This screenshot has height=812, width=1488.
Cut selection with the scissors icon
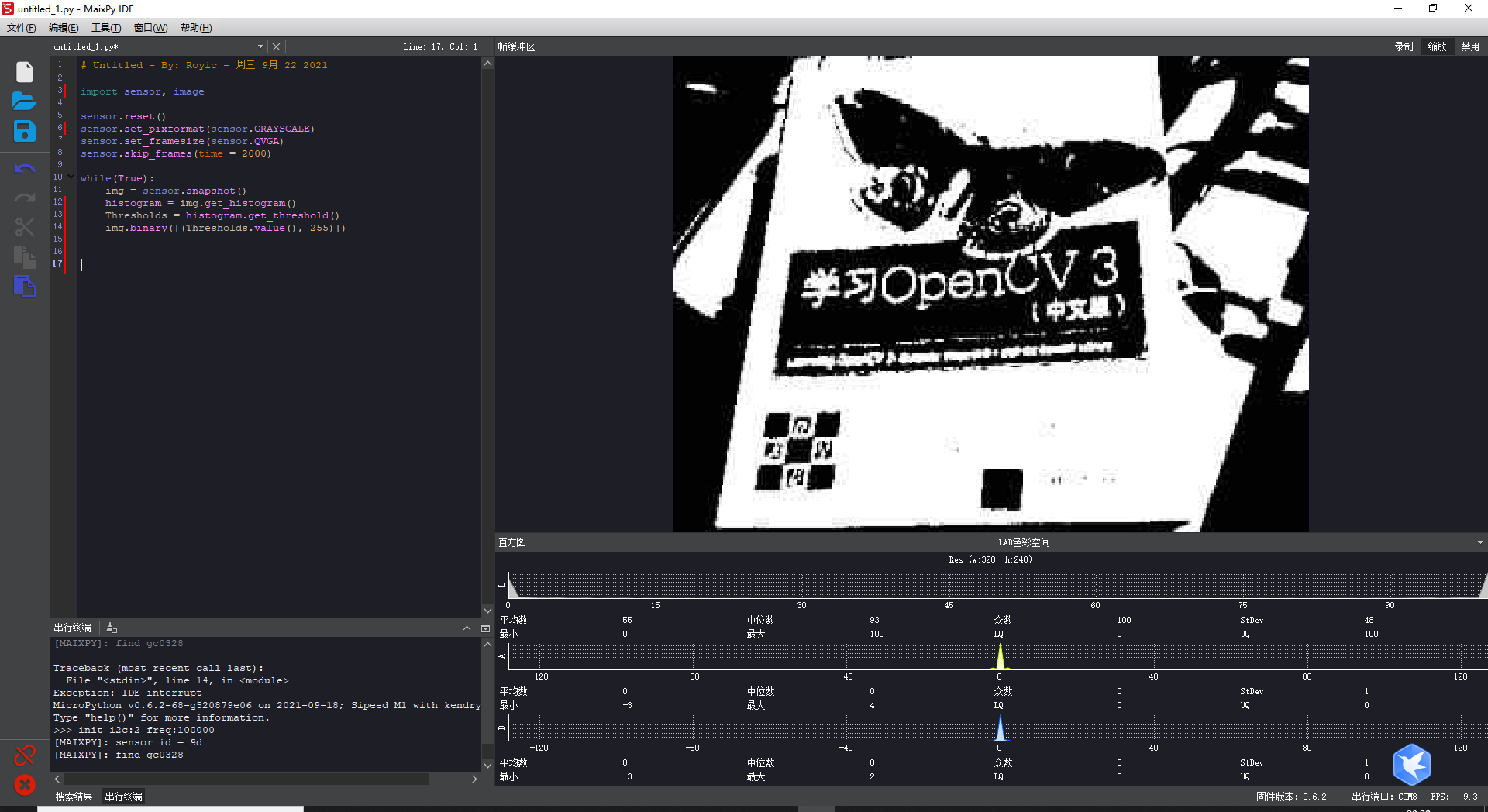click(x=25, y=227)
